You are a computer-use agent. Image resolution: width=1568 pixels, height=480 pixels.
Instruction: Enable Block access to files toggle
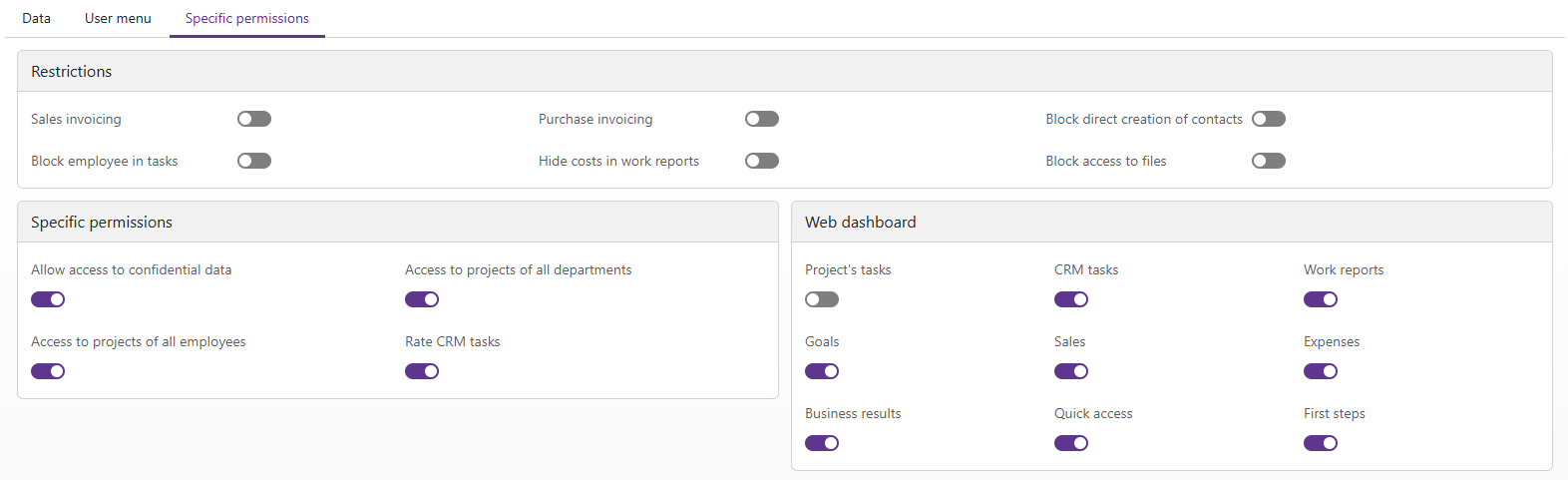point(1269,161)
